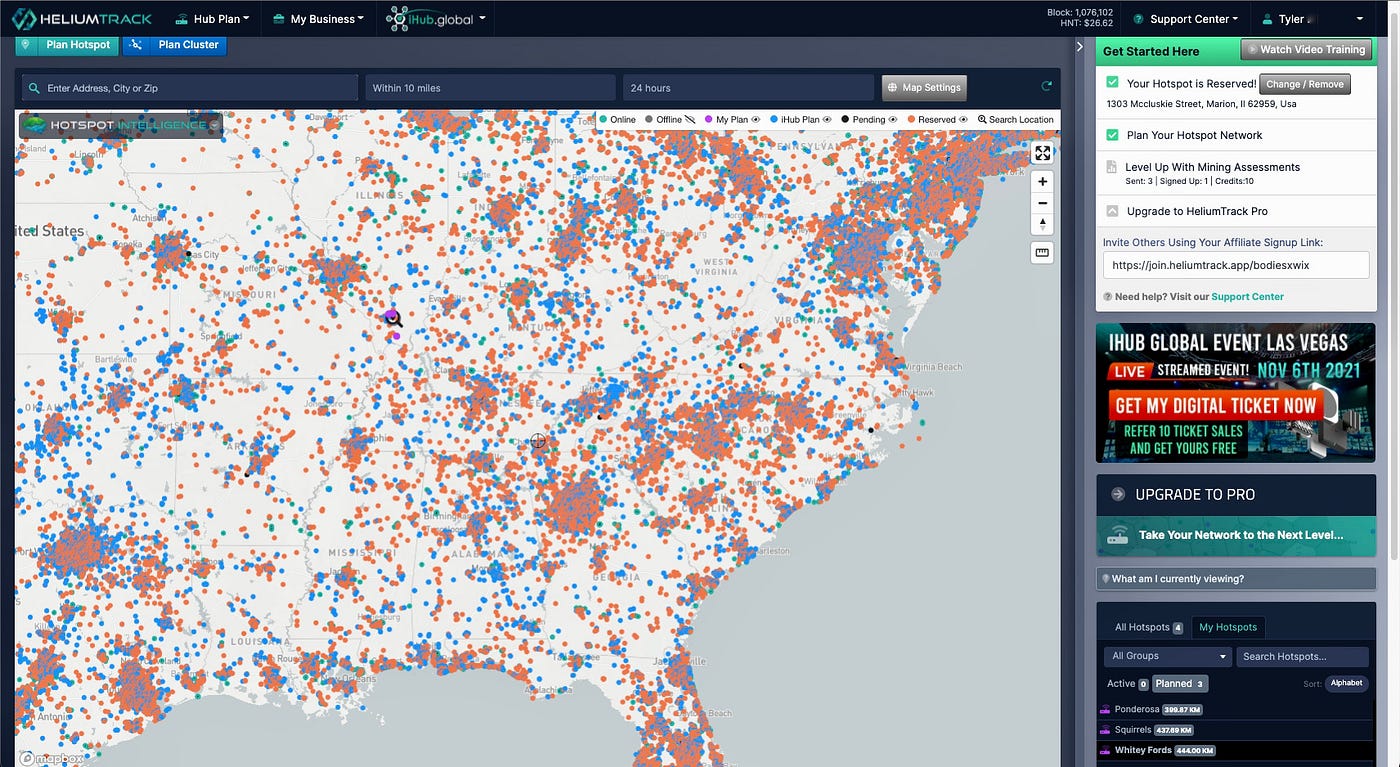The height and width of the screenshot is (767, 1400).
Task: Toggle My Plan visibility eye
Action: click(x=755, y=120)
